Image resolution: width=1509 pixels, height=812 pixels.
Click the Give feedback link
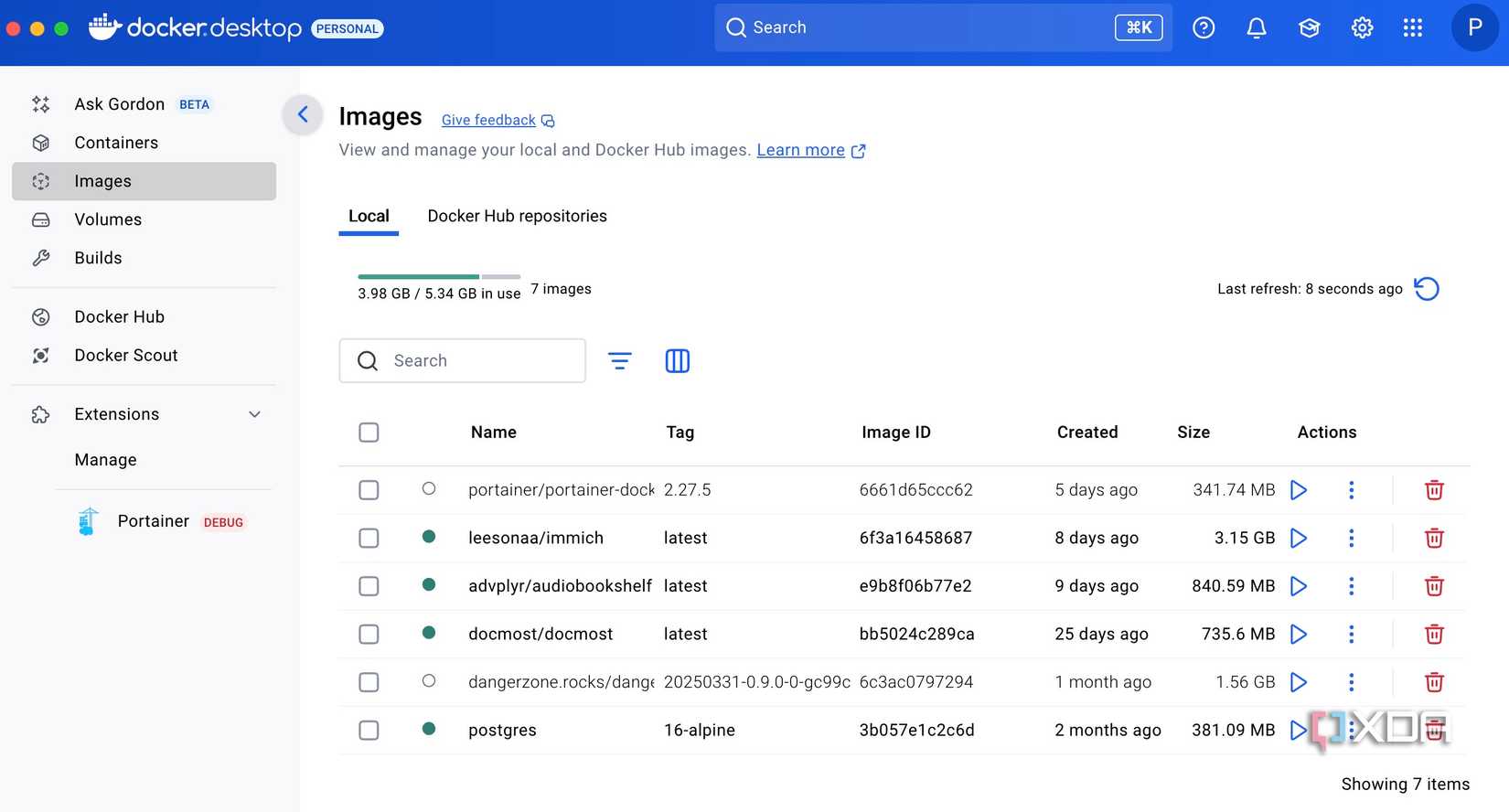point(498,121)
